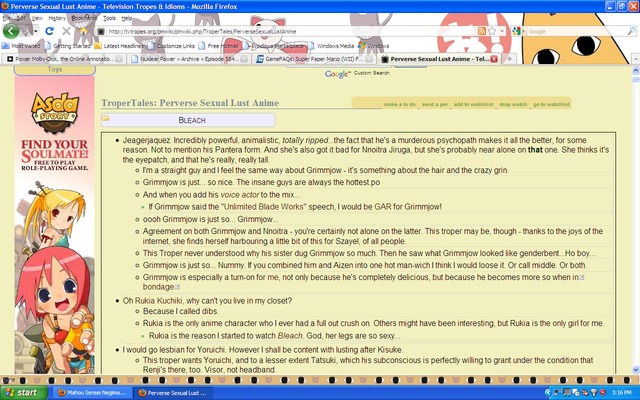Viewport: 640px width, 400px height.
Task: Open the Bookmarks menu
Action: point(84,18)
